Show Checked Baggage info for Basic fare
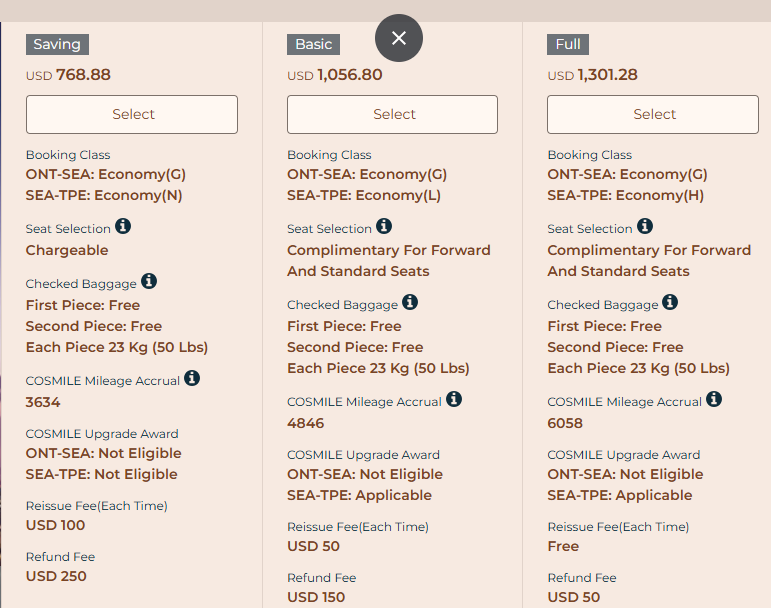 coord(410,302)
